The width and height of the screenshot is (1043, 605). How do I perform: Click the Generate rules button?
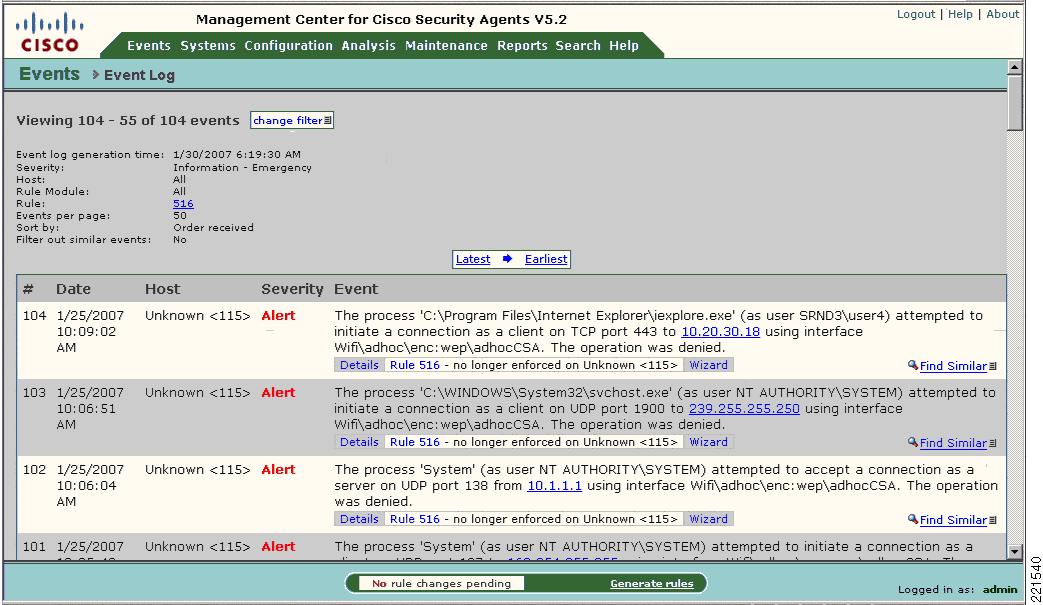(652, 583)
